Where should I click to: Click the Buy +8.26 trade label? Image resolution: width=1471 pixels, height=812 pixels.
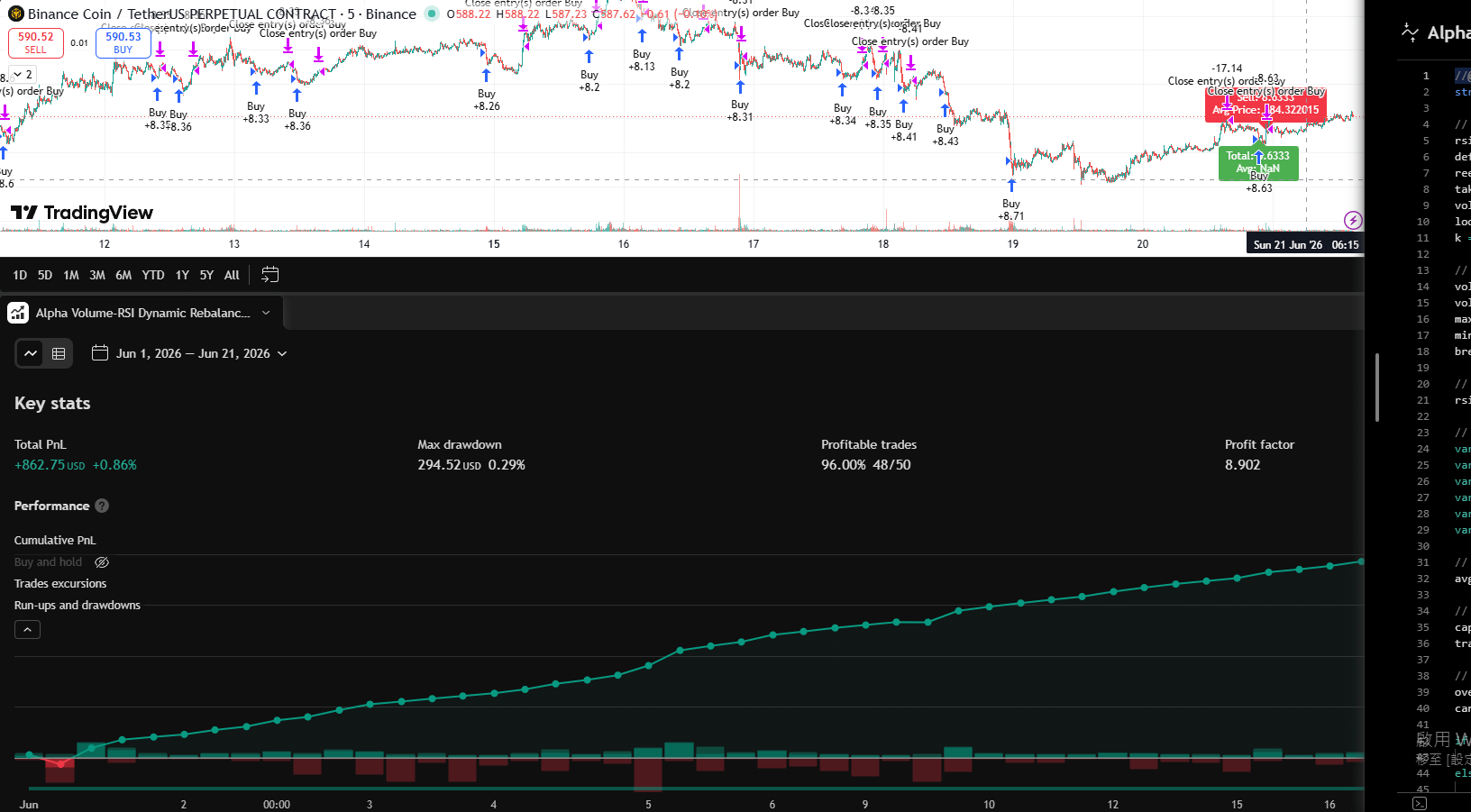(x=487, y=100)
